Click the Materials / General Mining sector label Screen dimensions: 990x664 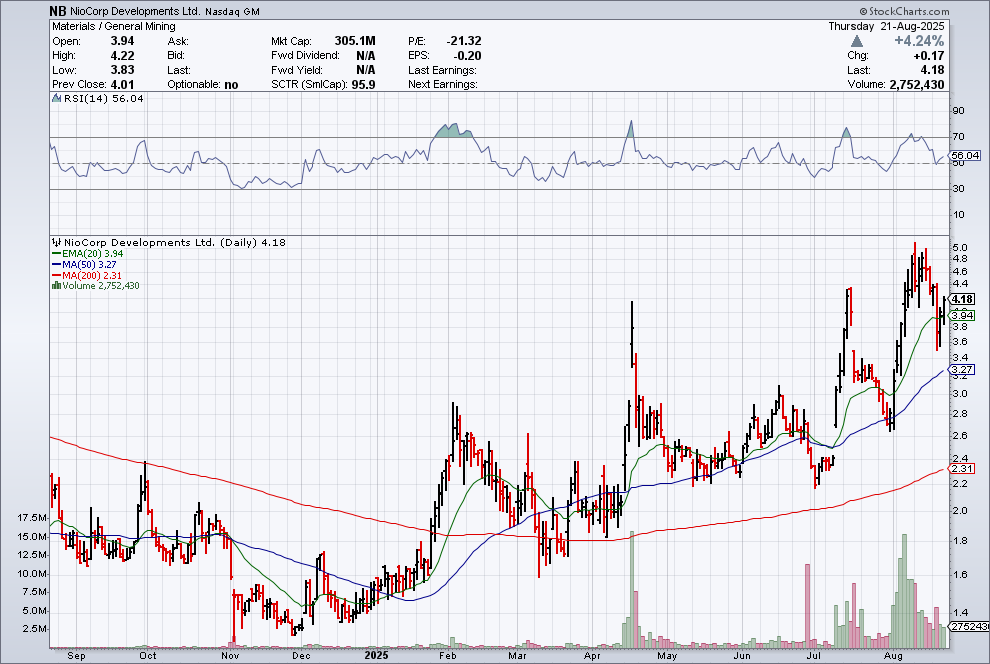pyautogui.click(x=114, y=27)
